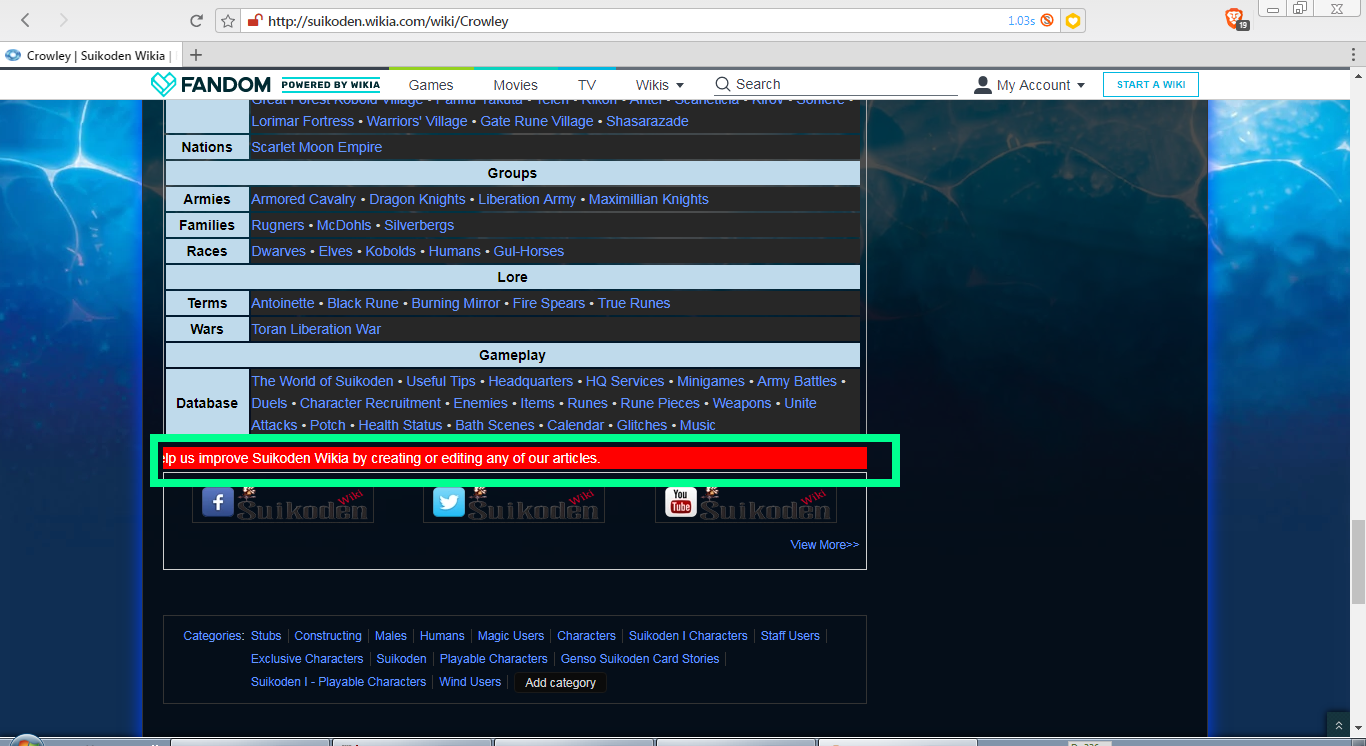This screenshot has width=1366, height=746.
Task: Open the Movies menu
Action: point(516,85)
